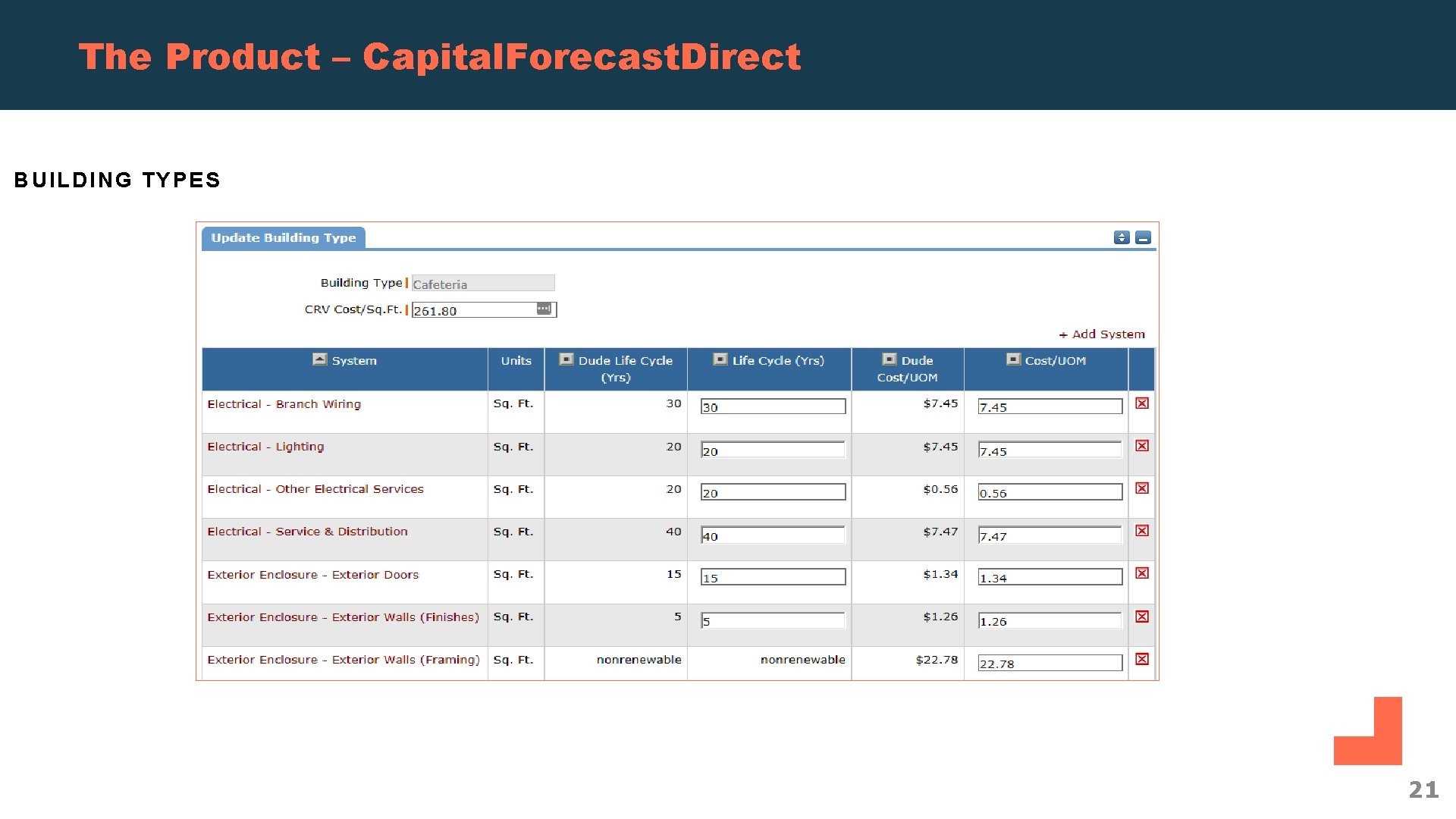
Task: Remove the Service & Distribution row
Action: [x=1141, y=531]
